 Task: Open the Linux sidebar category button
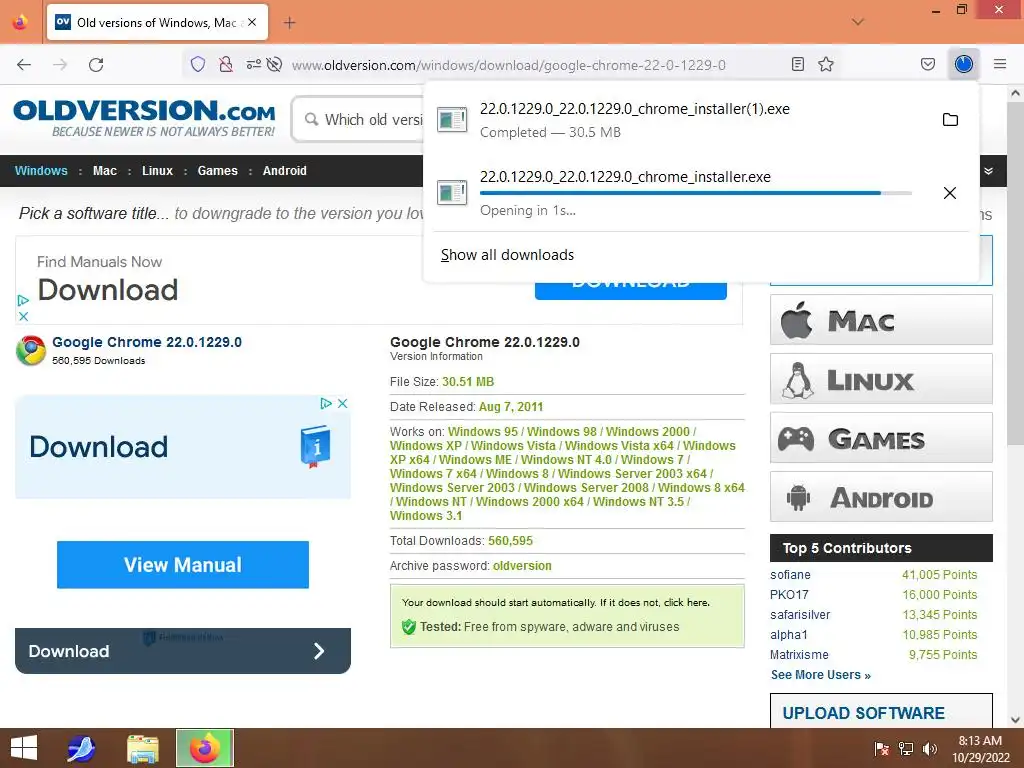click(x=881, y=379)
